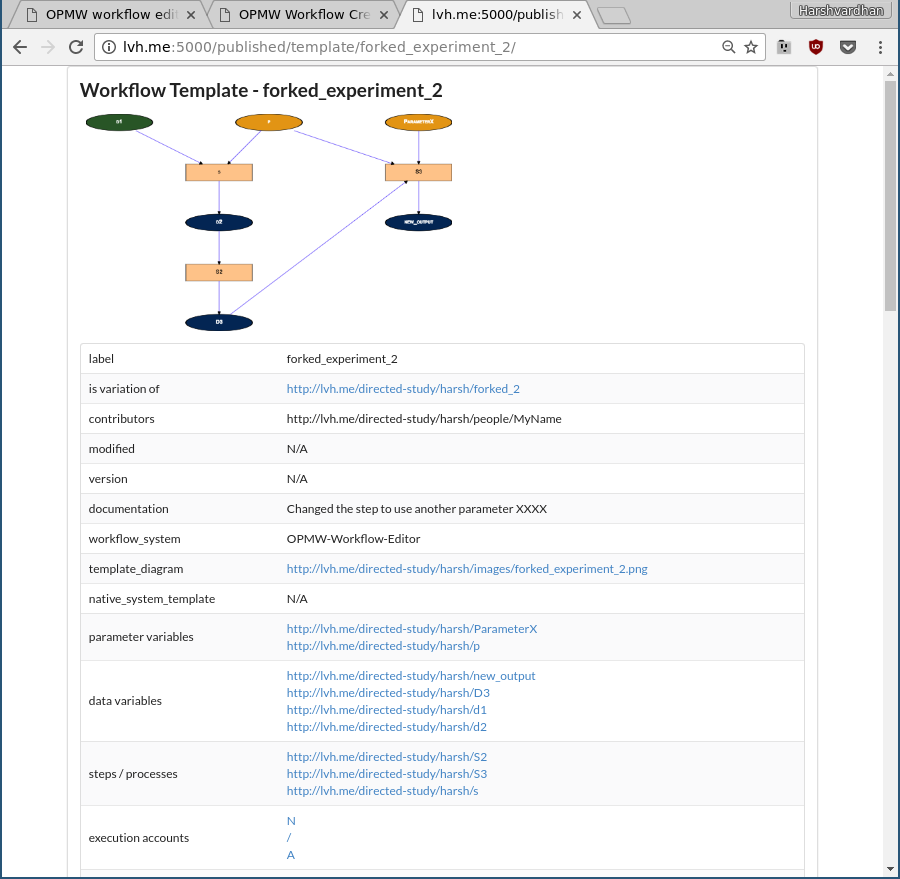Select the lvh.me:5000/published tab
The height and width of the screenshot is (879, 900).
[x=492, y=14]
